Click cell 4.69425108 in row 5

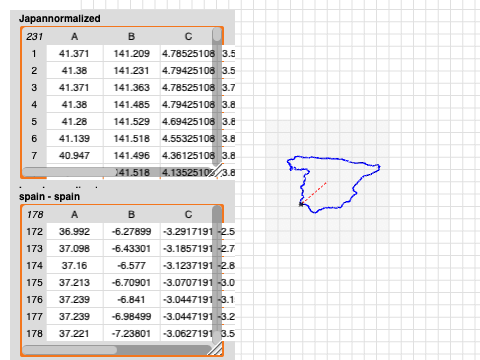[188, 122]
